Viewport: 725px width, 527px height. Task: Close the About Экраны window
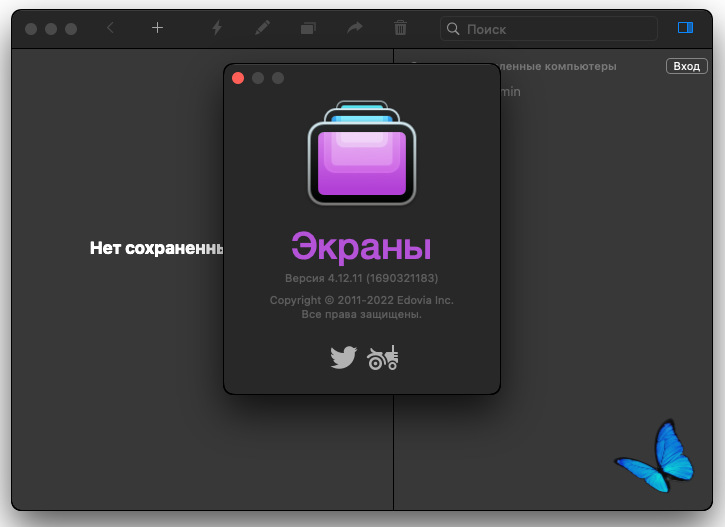(x=238, y=78)
